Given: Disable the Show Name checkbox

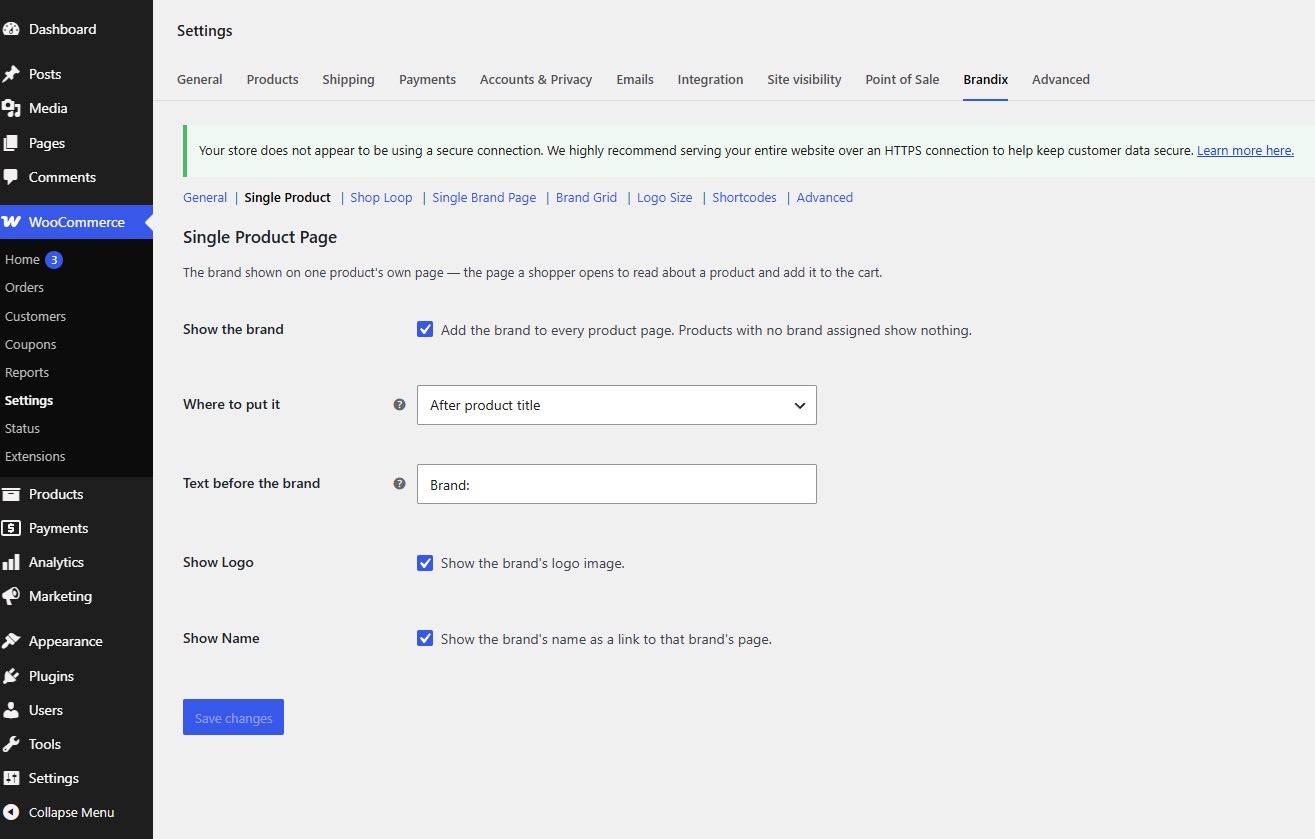Looking at the screenshot, I should [x=425, y=638].
